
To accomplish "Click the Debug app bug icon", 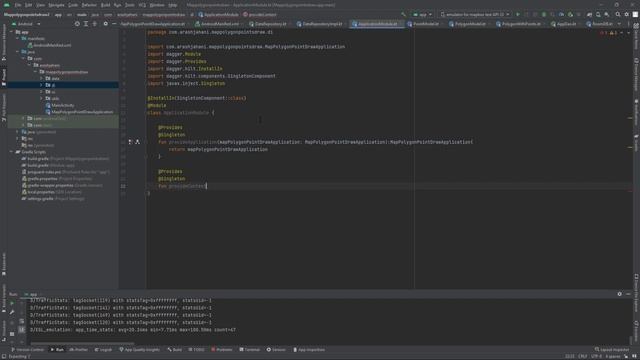I will coord(544,15).
